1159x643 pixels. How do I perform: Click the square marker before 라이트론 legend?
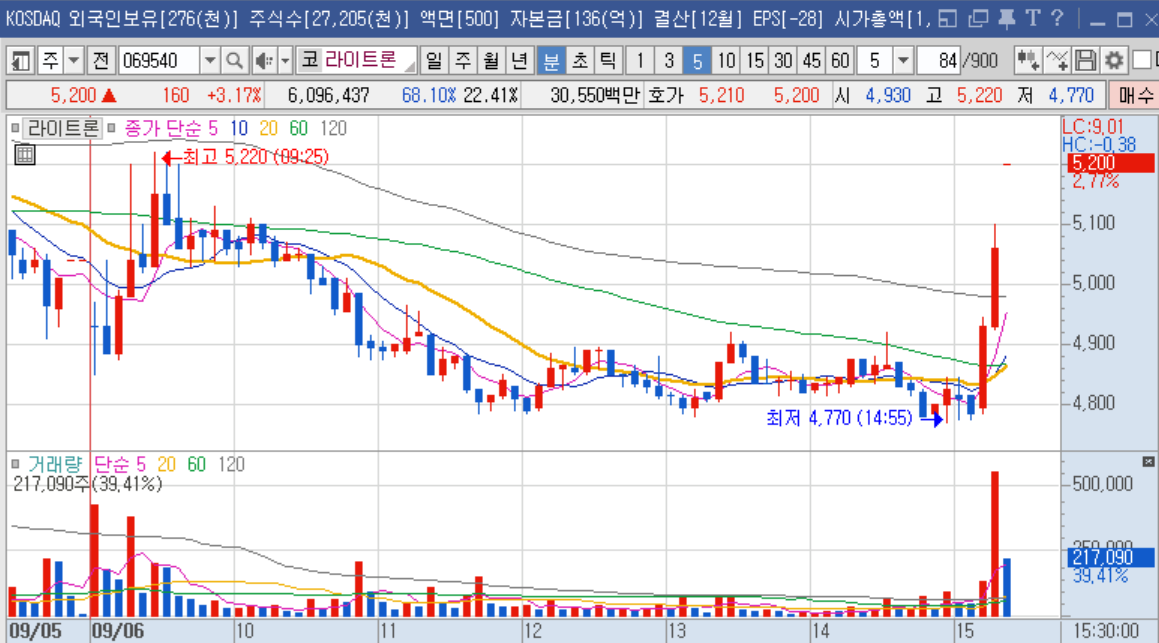tap(16, 129)
